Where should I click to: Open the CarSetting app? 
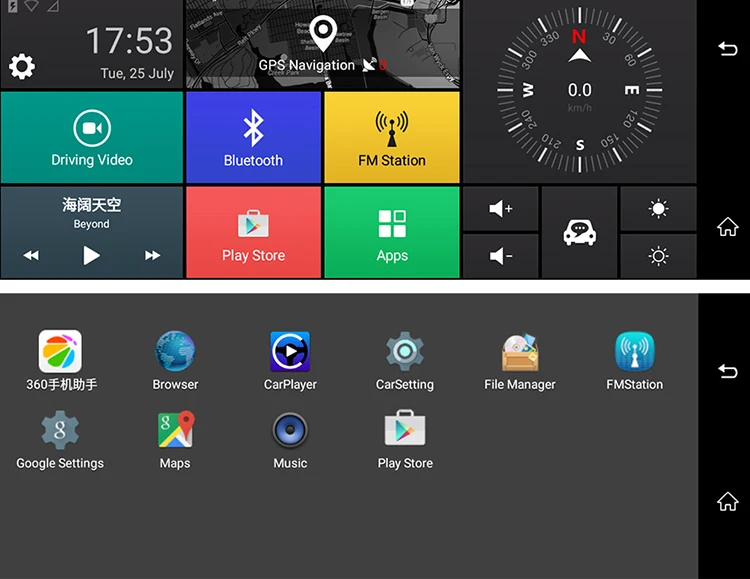[405, 361]
